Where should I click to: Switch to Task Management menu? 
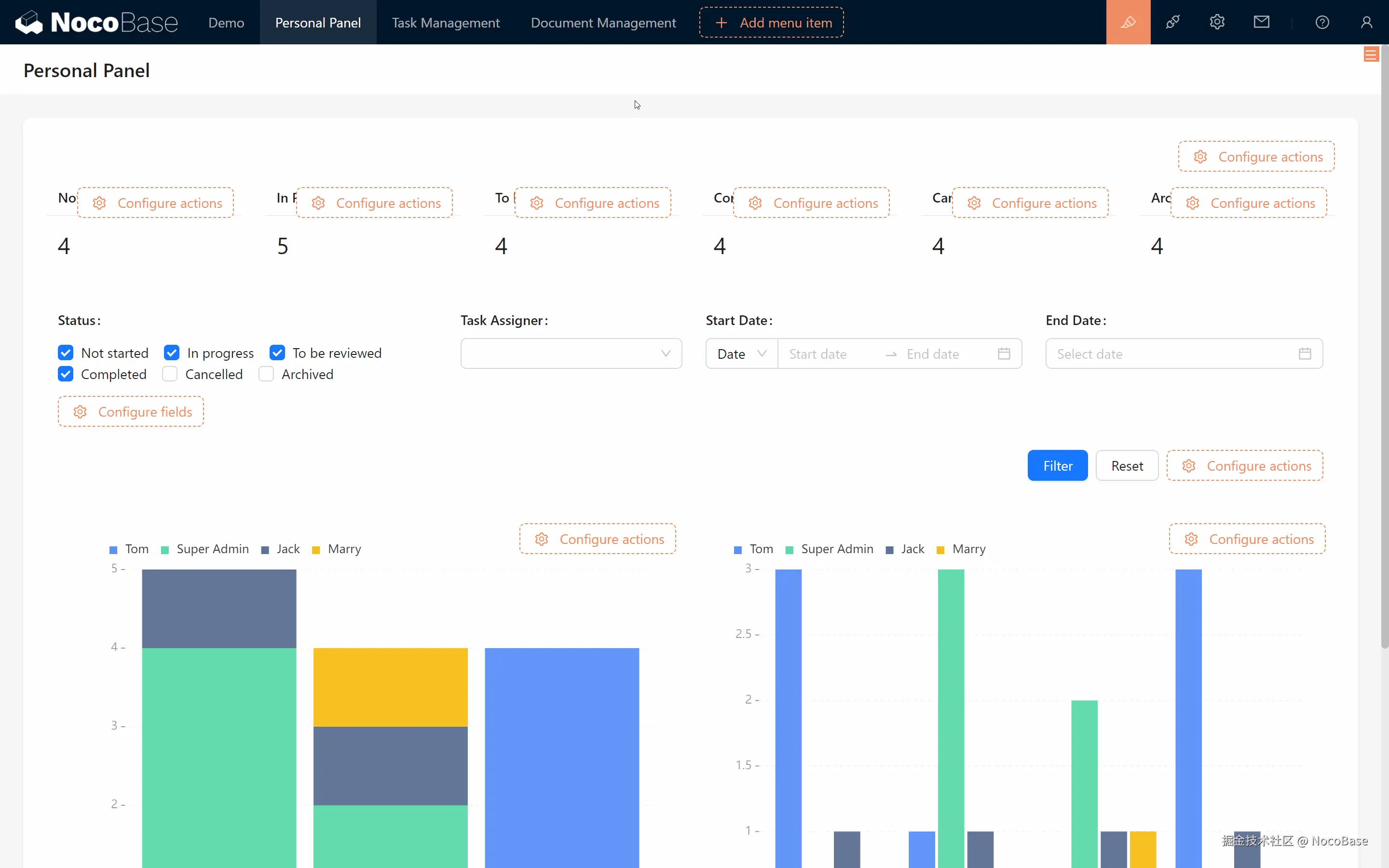[x=446, y=22]
